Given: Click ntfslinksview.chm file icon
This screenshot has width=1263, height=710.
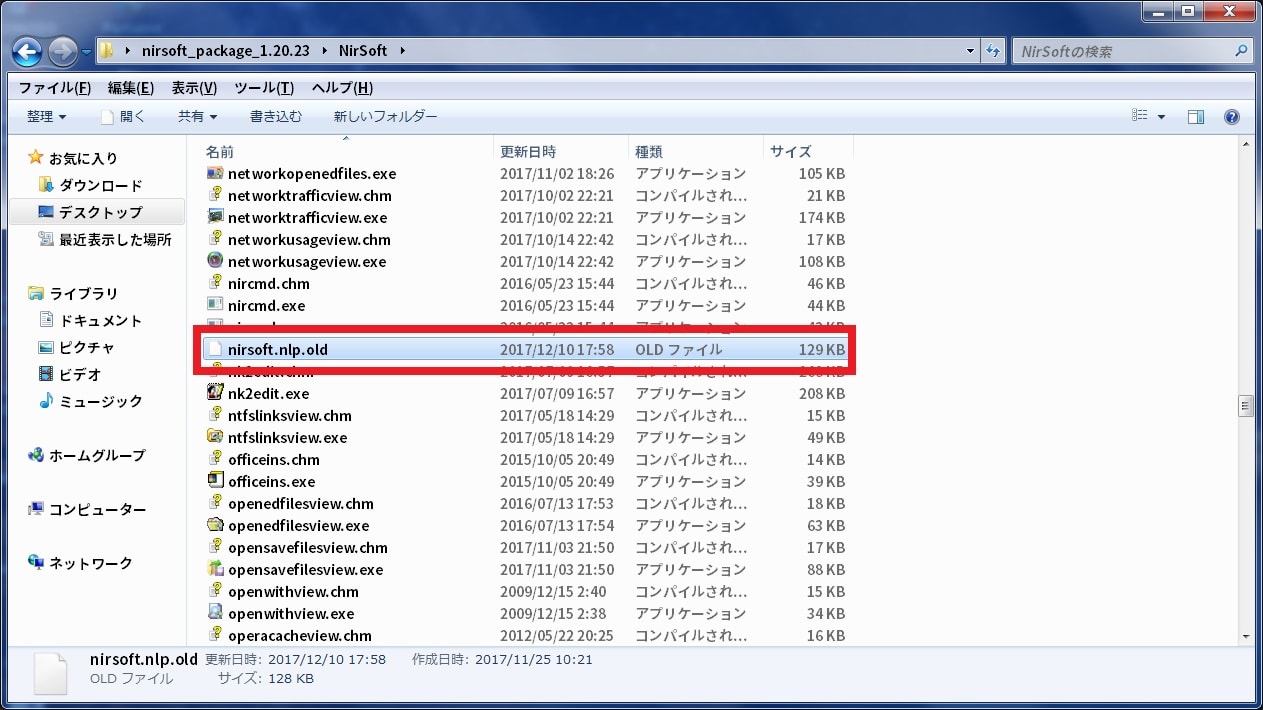Looking at the screenshot, I should click(x=214, y=415).
